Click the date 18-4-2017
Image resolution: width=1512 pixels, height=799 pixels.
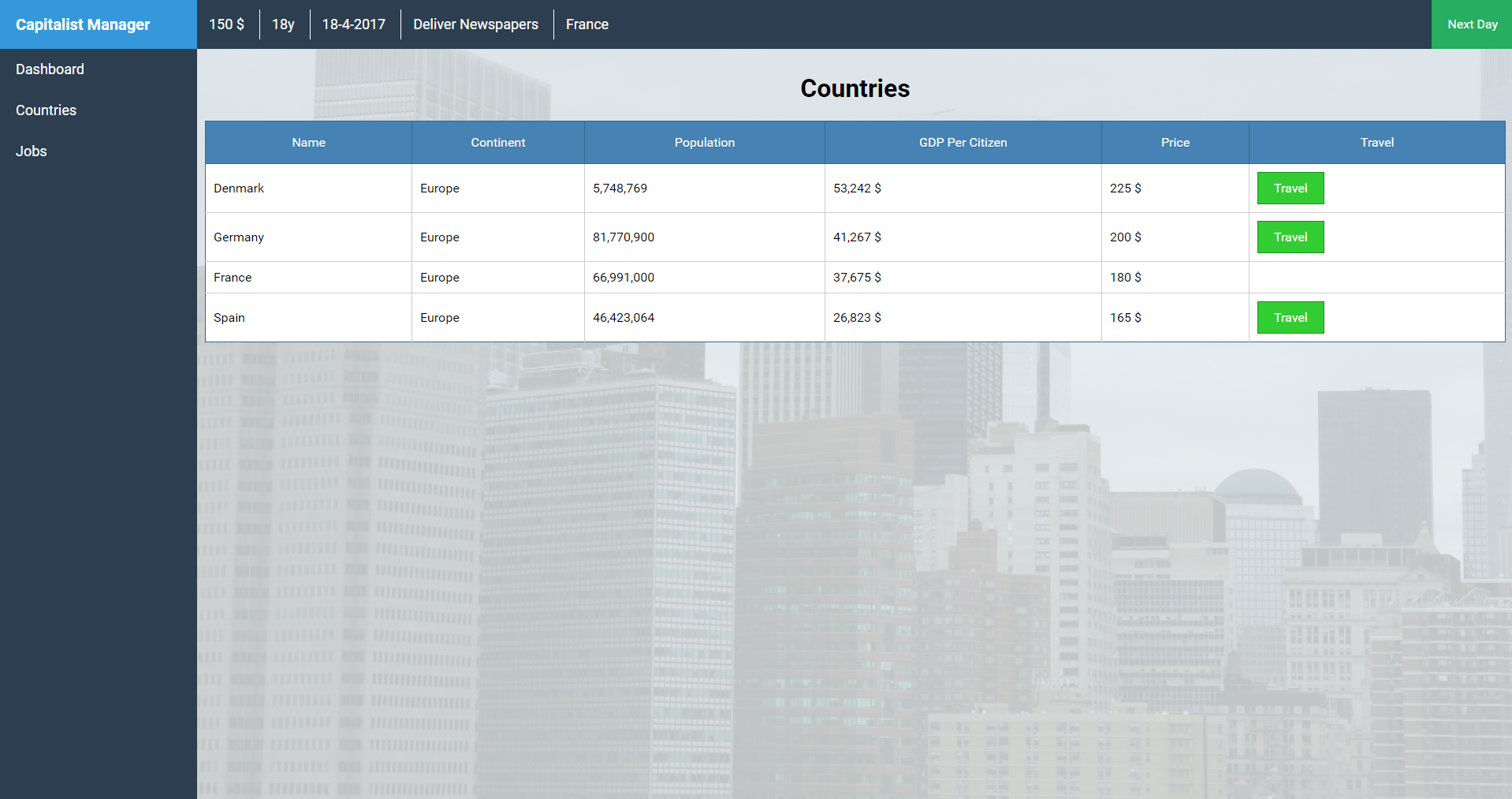pos(354,24)
